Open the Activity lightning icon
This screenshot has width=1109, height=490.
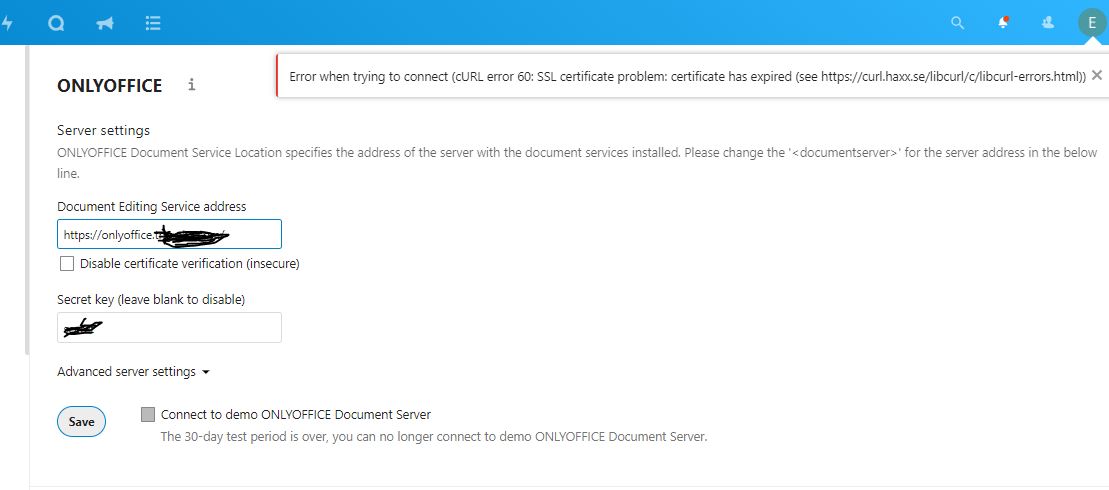click(6, 23)
